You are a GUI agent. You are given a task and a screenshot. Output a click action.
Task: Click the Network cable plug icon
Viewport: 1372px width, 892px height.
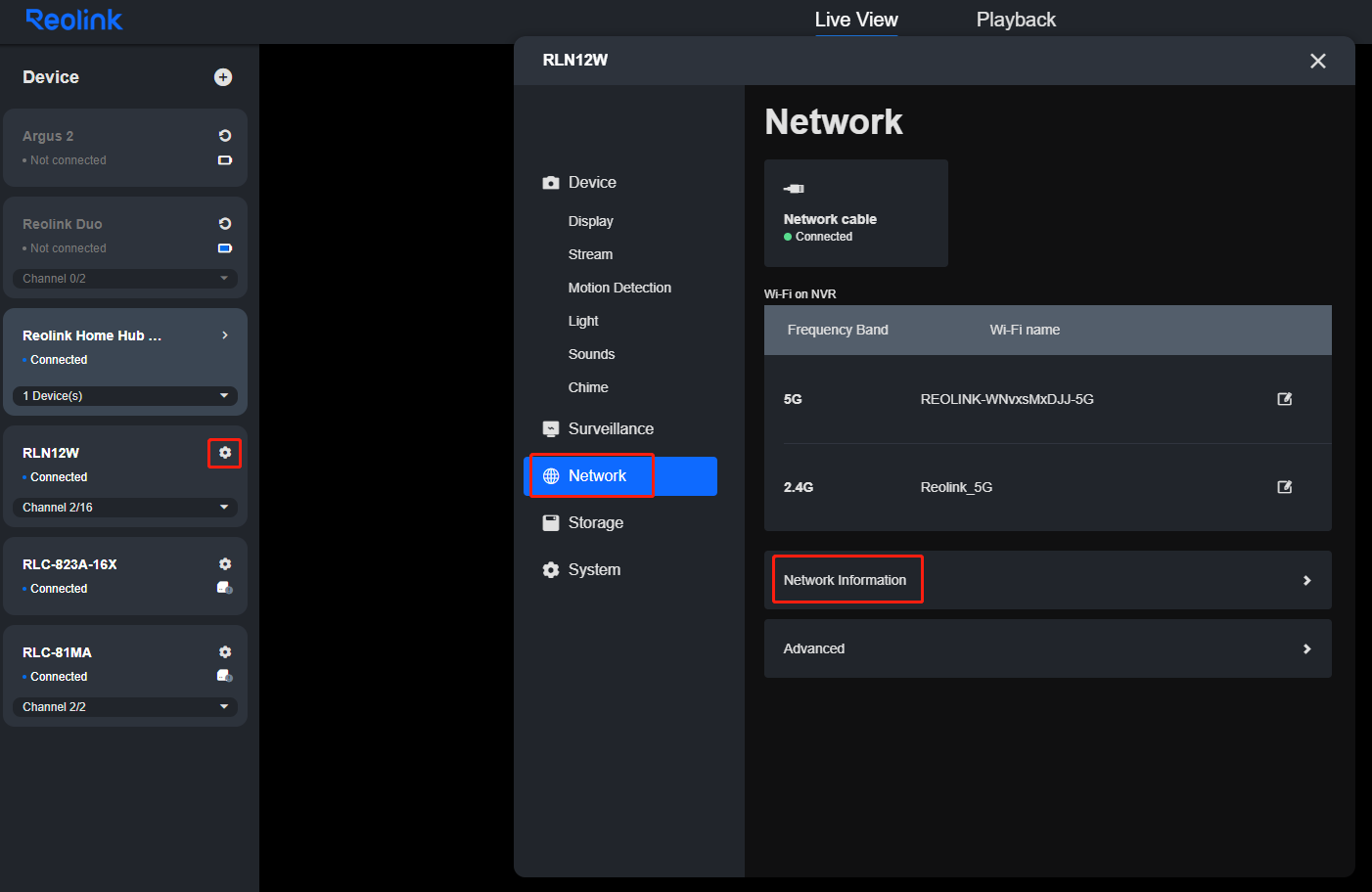794,189
